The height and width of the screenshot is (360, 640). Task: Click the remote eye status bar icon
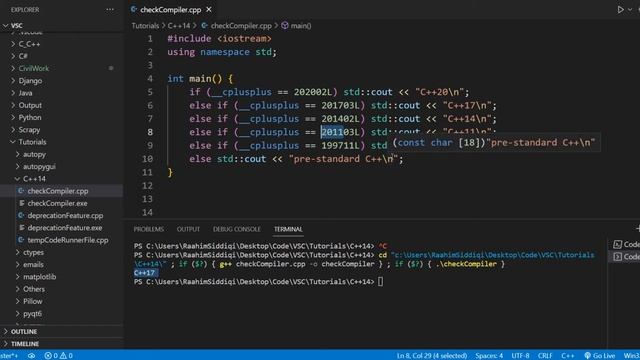point(31,356)
